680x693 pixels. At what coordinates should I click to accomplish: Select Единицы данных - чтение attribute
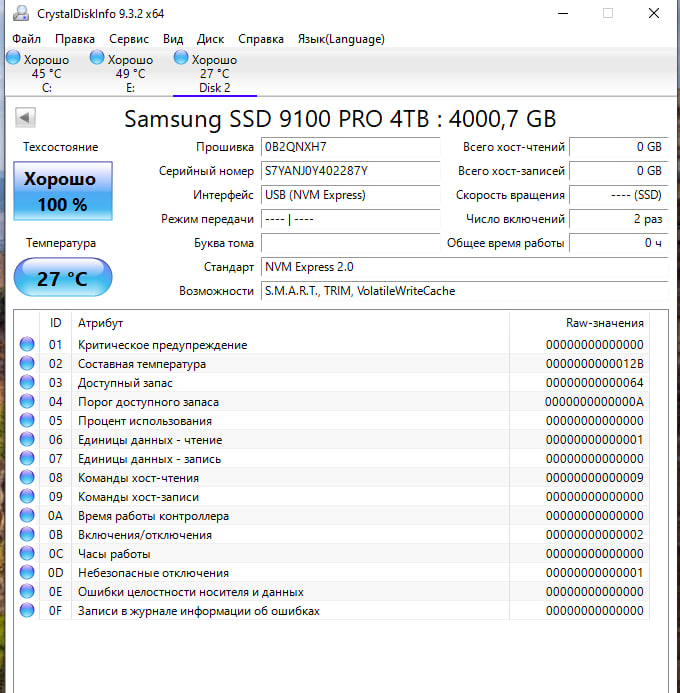point(150,440)
